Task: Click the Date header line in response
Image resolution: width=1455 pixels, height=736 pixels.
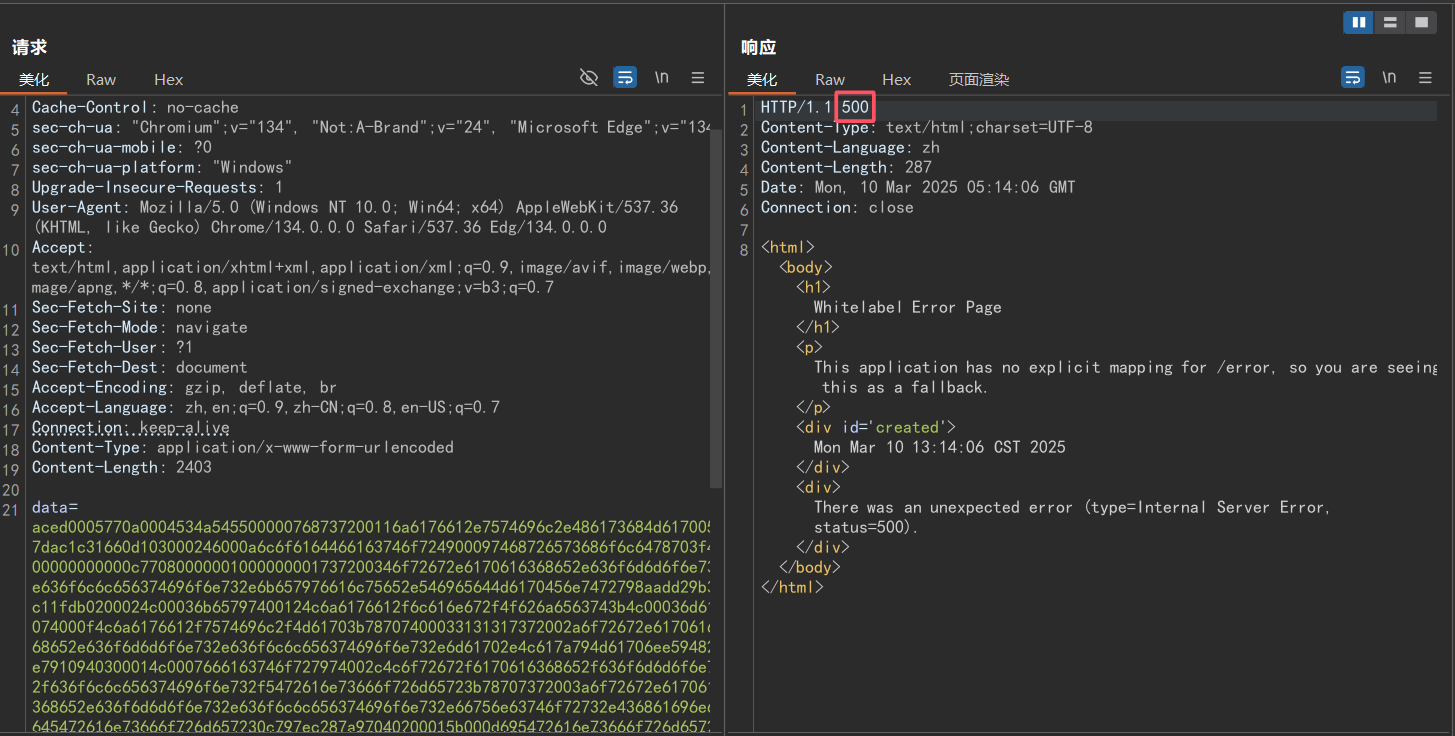Action: pos(918,187)
